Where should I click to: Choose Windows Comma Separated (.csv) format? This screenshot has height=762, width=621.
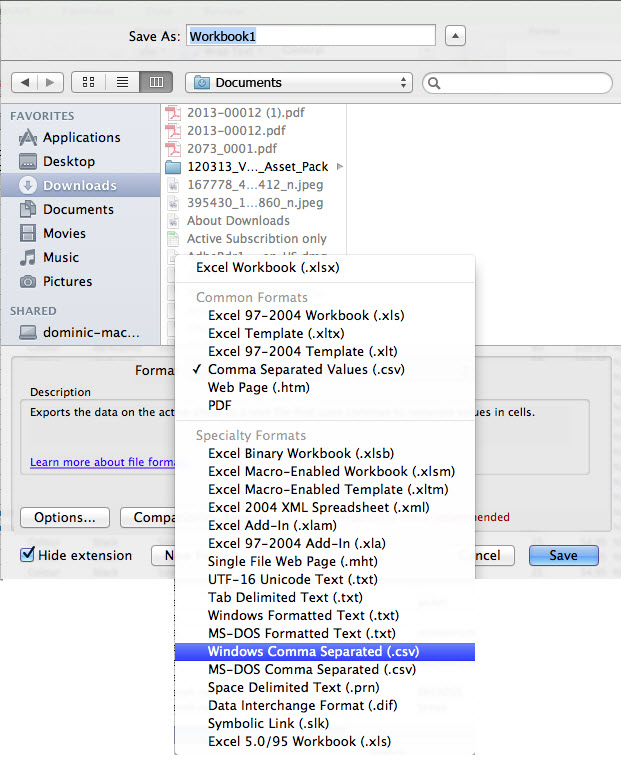[x=313, y=651]
